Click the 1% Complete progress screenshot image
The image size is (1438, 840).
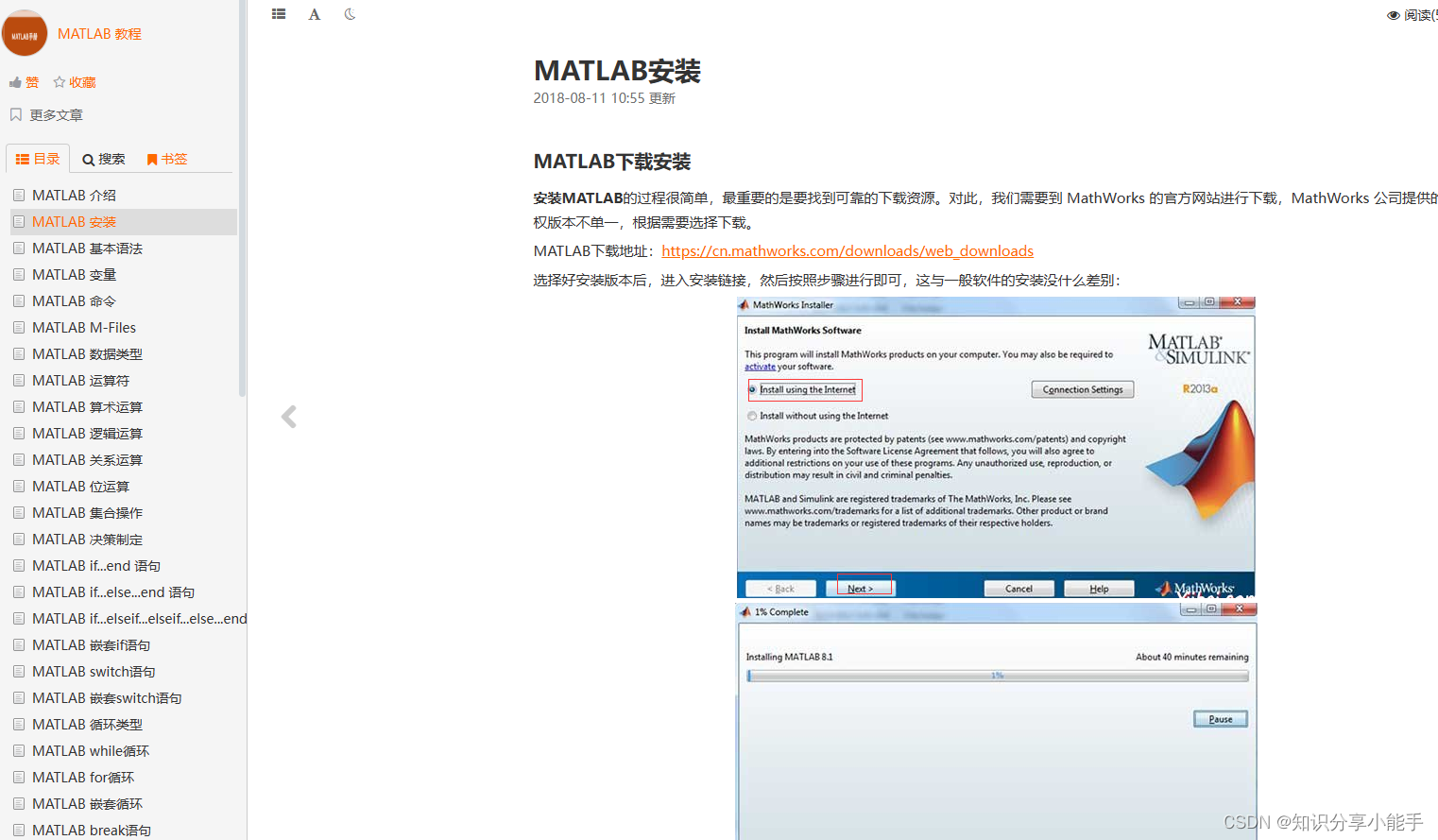[996, 721]
